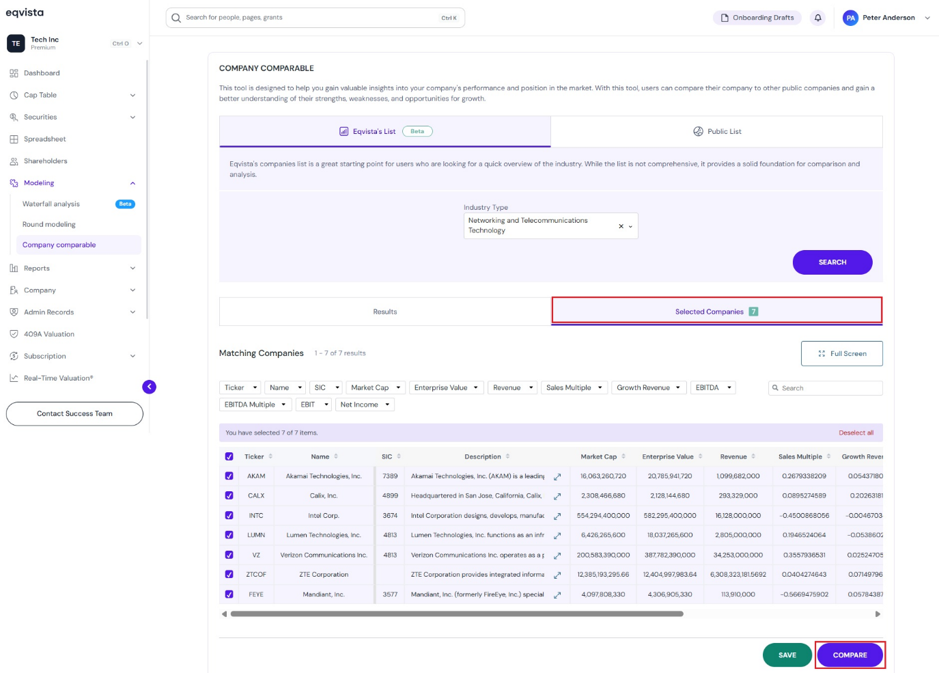Expand INTC description with arrow icon
This screenshot has width=939, height=673.
click(557, 516)
